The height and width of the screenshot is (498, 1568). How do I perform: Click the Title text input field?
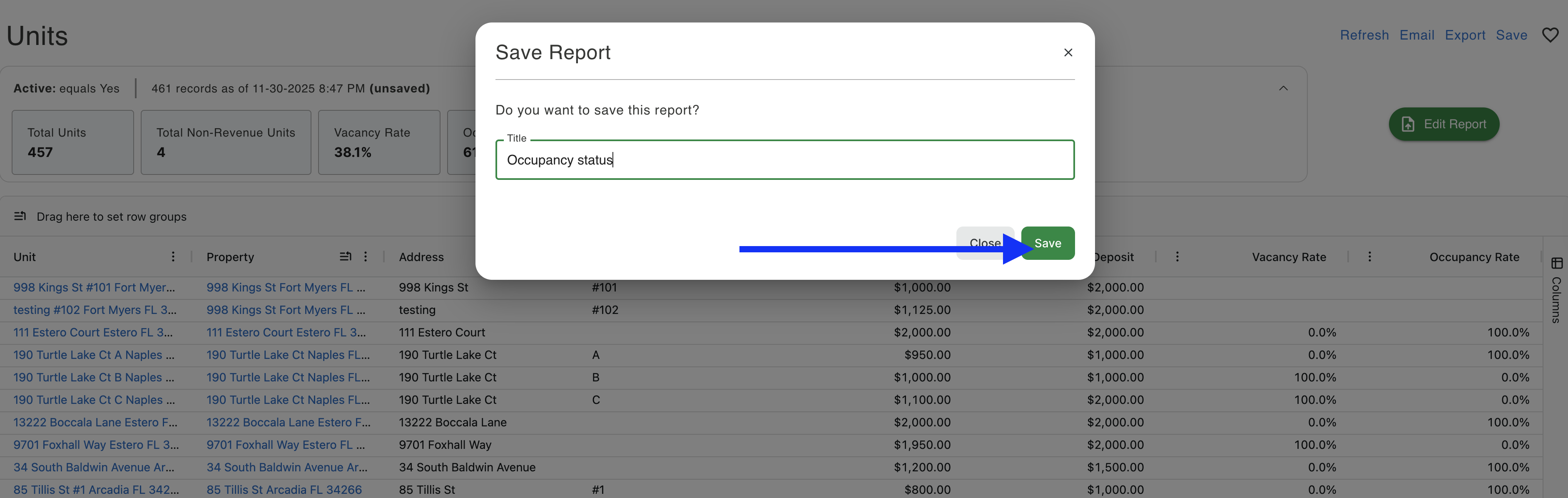point(784,160)
